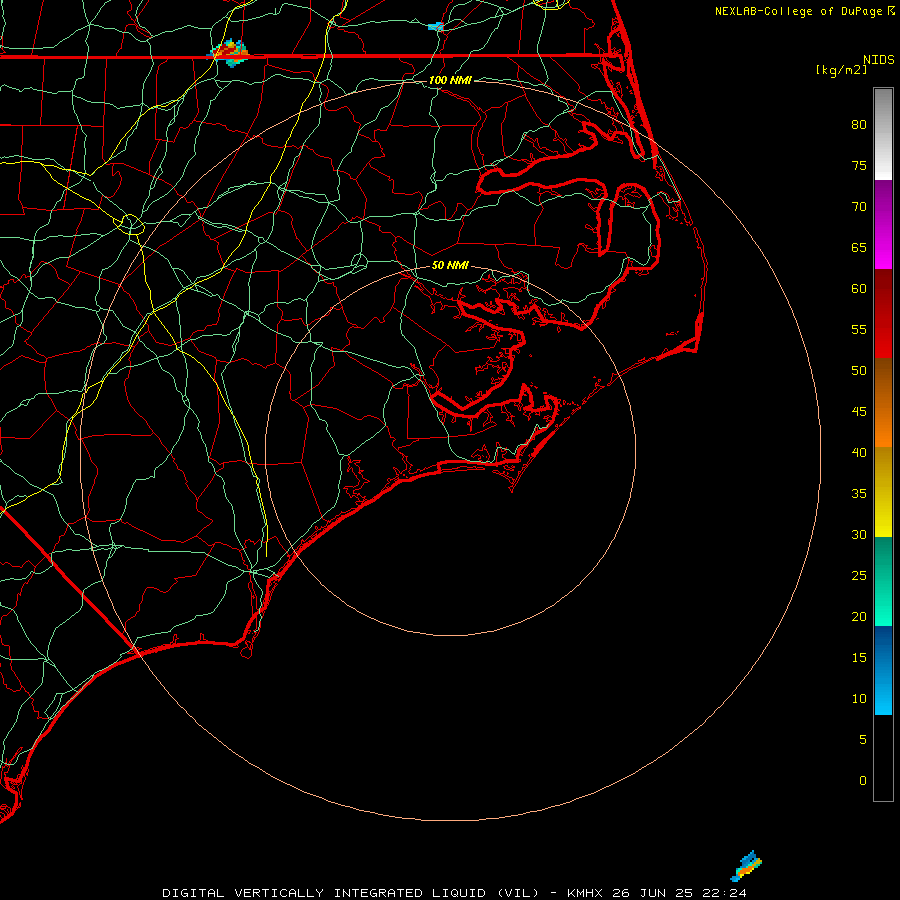Screen dimensions: 900x900
Task: Select the yellow segment of the color bar
Action: (883, 492)
